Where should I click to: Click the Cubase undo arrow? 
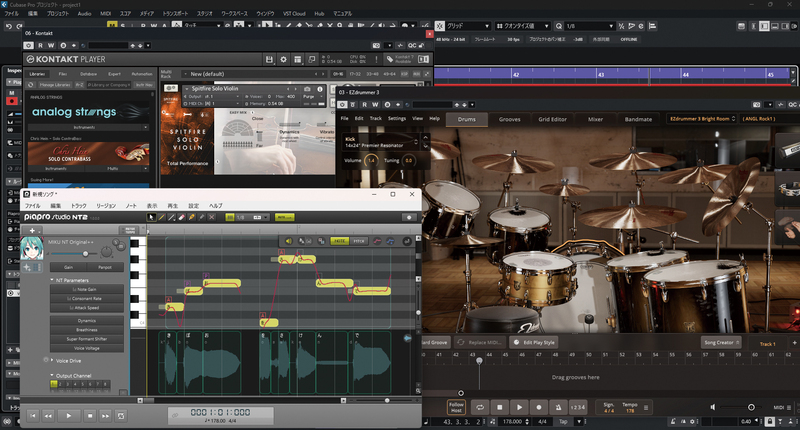tap(8, 26)
